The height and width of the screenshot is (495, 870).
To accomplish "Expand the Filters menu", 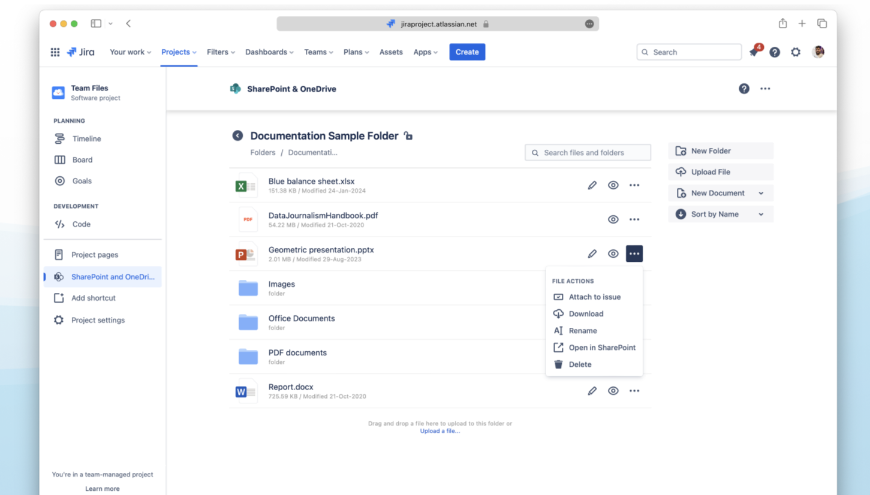I will [221, 52].
